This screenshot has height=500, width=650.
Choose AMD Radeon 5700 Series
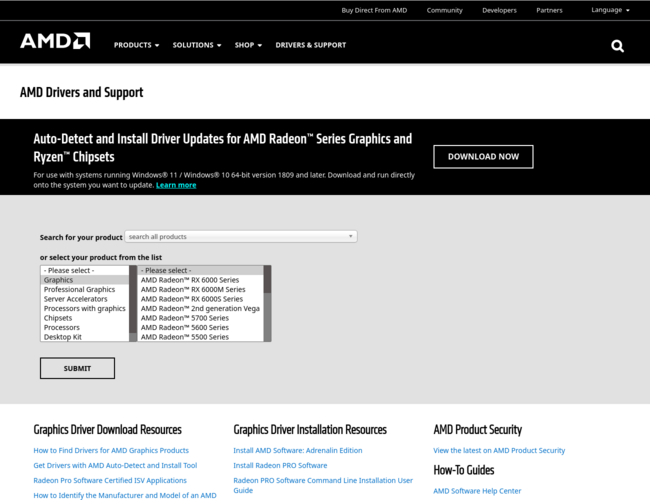point(200,318)
